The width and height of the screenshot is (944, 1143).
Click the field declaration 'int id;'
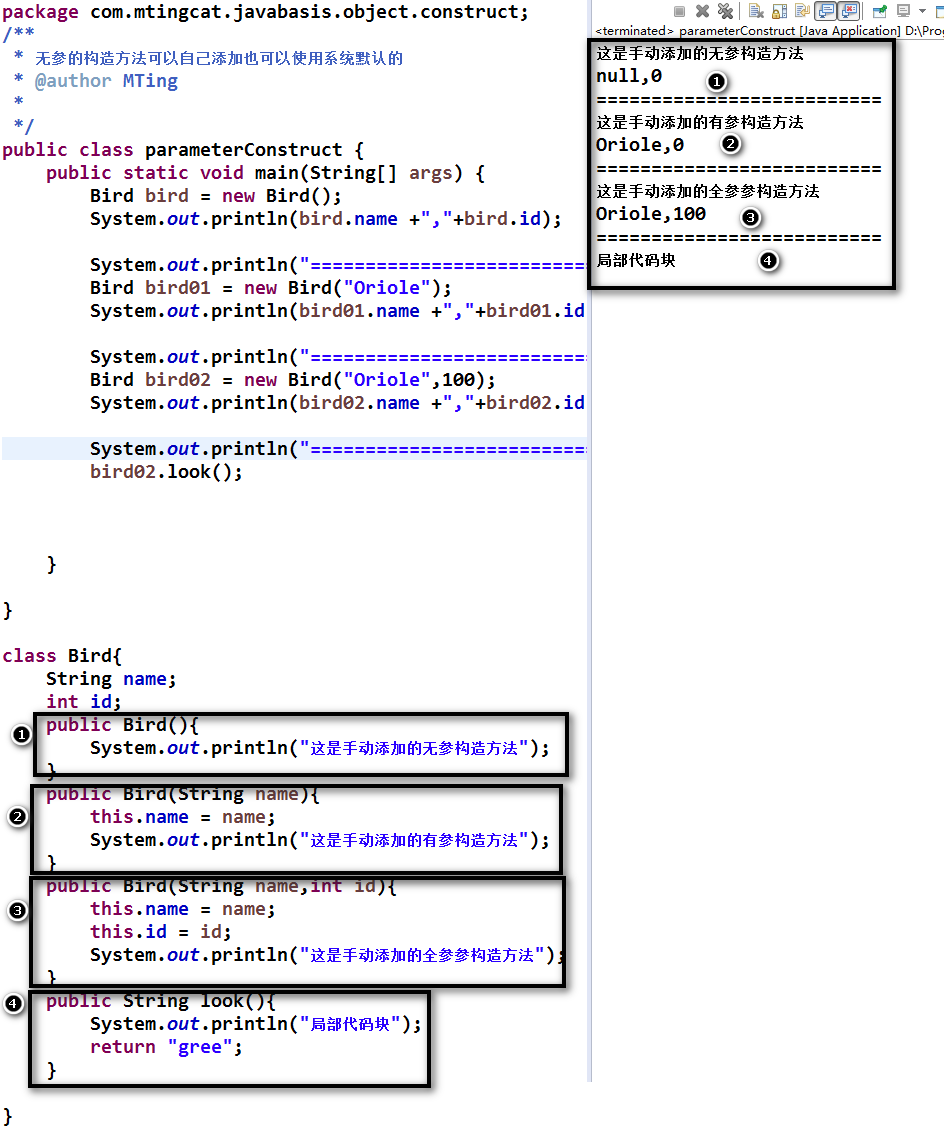pos(83,701)
